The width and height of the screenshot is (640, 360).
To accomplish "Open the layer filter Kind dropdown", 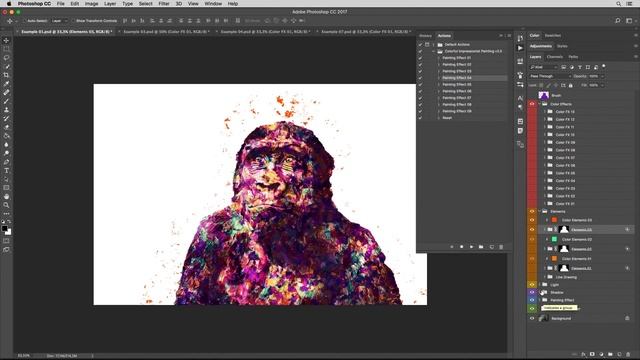I will coord(543,67).
